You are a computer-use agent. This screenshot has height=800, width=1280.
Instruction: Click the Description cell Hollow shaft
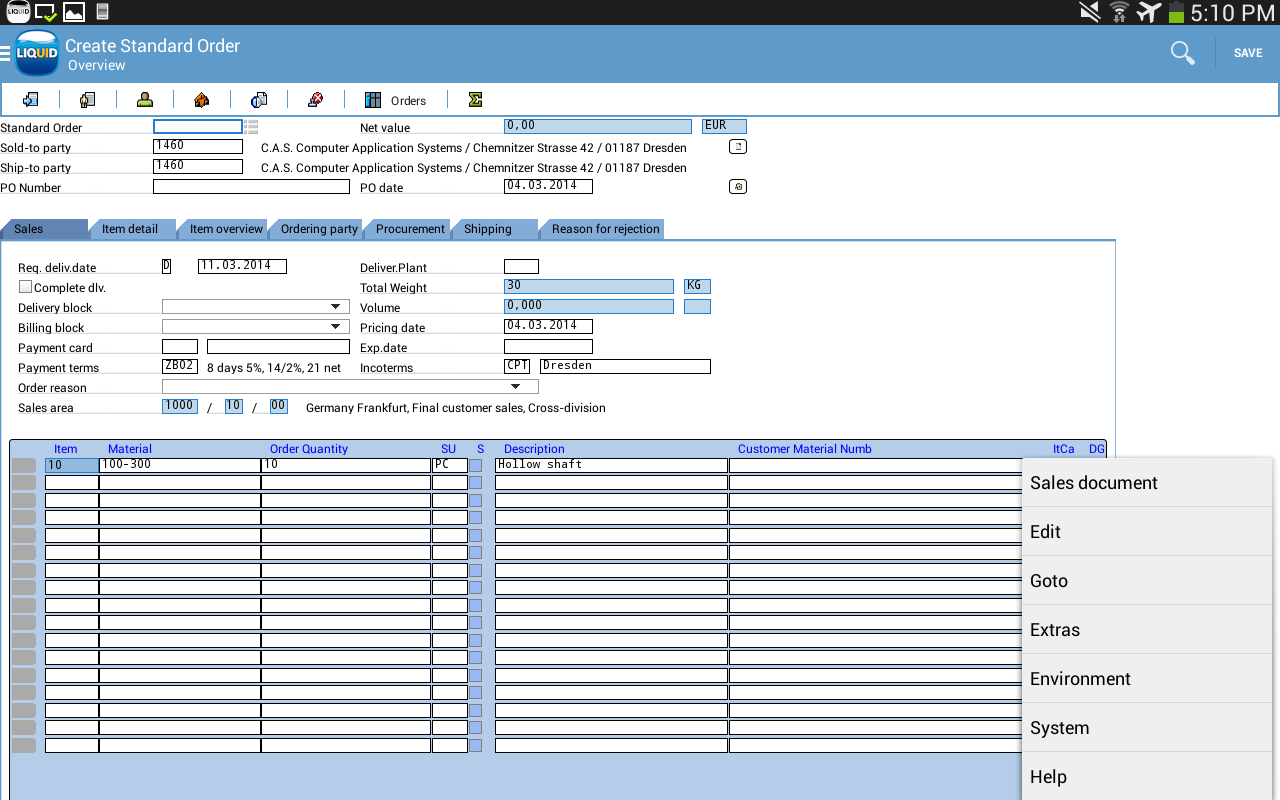click(611, 465)
